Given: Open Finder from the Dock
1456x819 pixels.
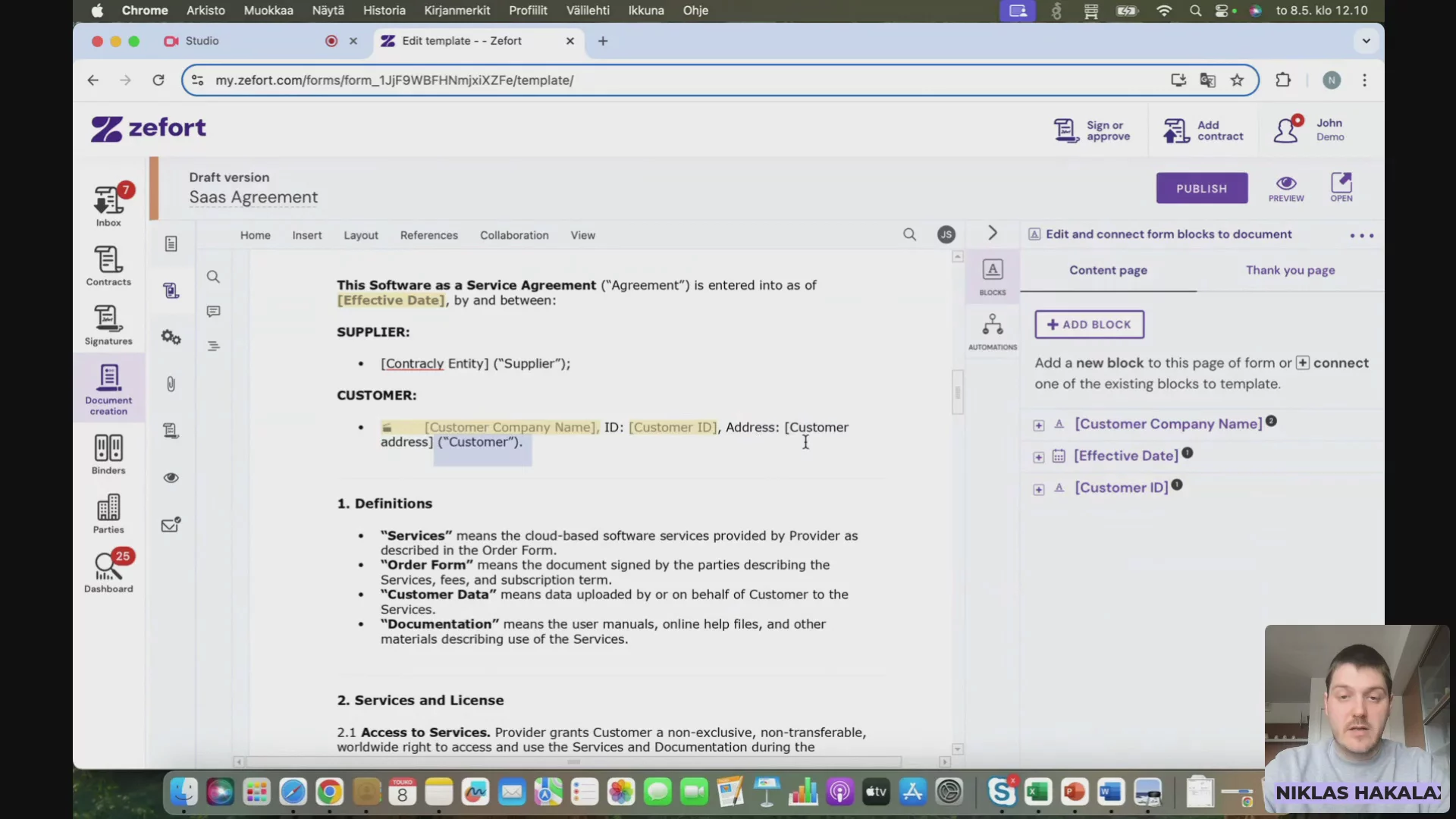Looking at the screenshot, I should tap(184, 792).
